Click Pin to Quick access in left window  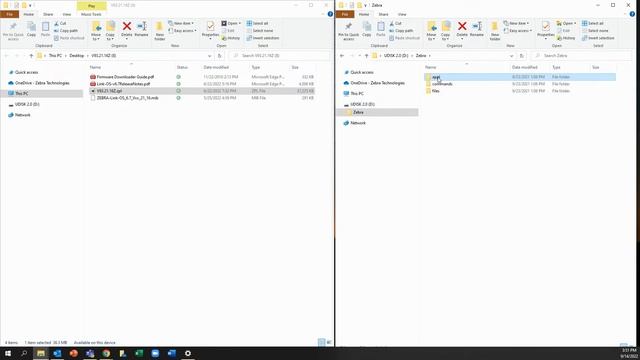pyautogui.click(x=13, y=31)
